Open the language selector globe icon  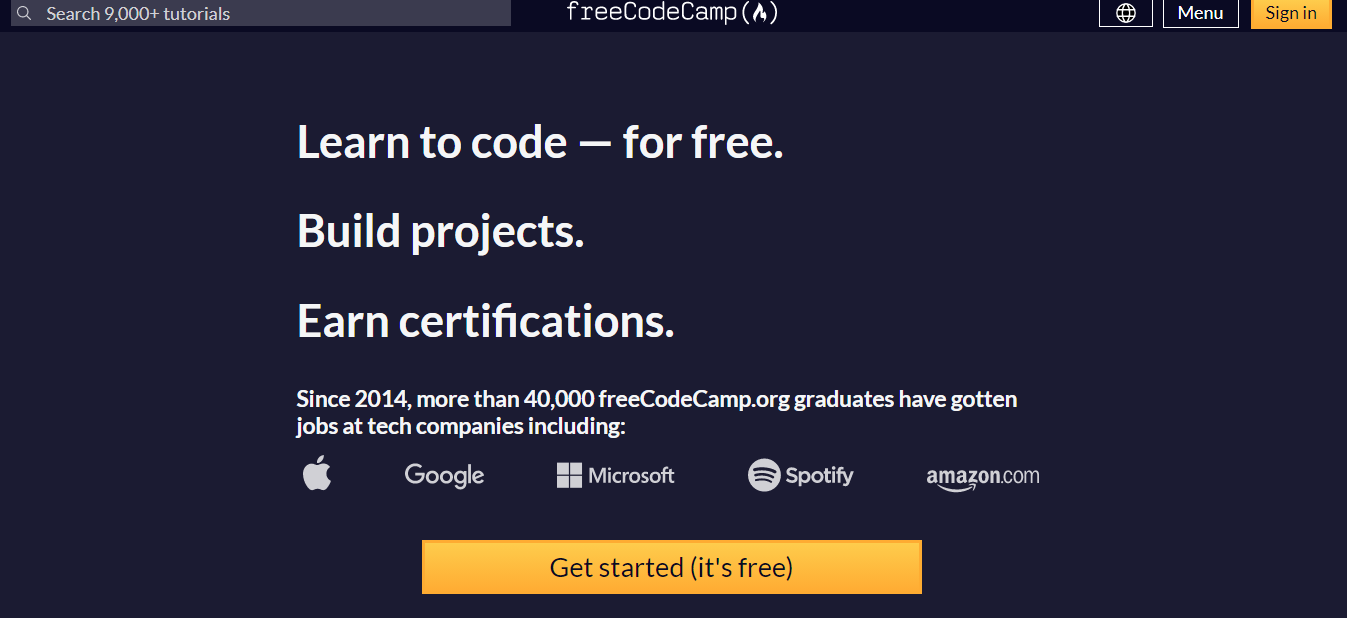click(1125, 13)
